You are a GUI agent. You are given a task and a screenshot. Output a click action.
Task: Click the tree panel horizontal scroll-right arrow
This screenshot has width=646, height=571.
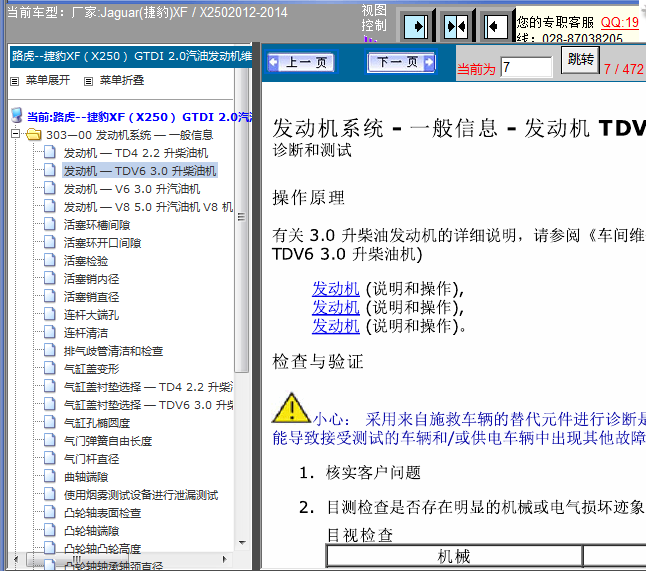coord(225,559)
